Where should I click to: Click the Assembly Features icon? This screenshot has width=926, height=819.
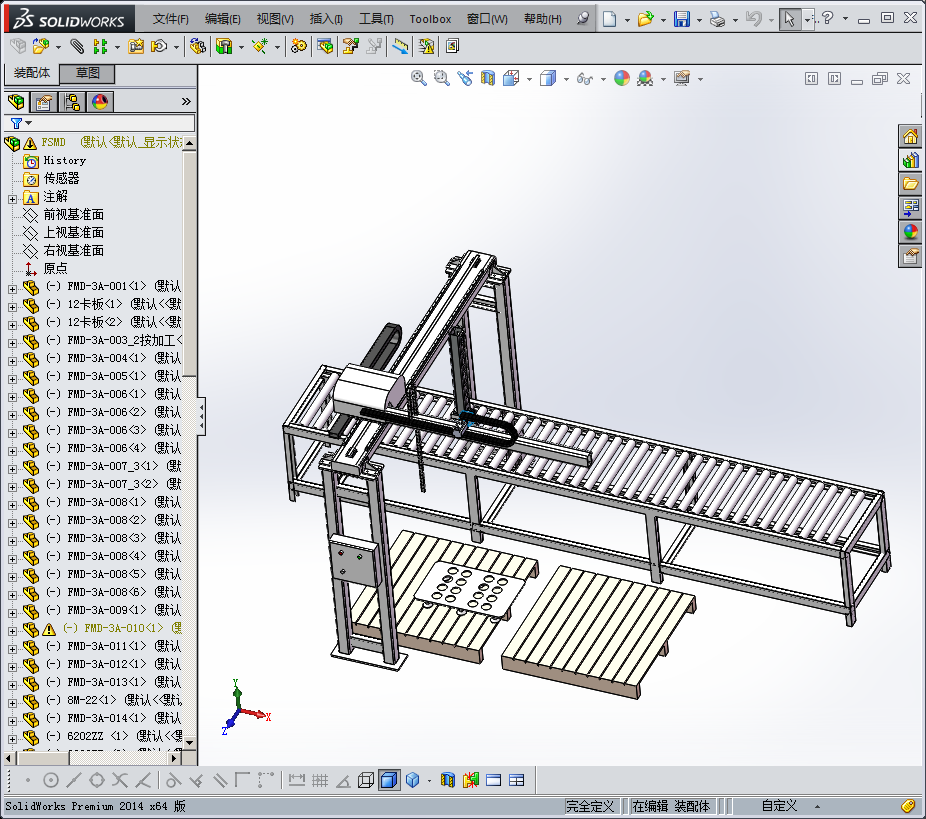[x=224, y=46]
